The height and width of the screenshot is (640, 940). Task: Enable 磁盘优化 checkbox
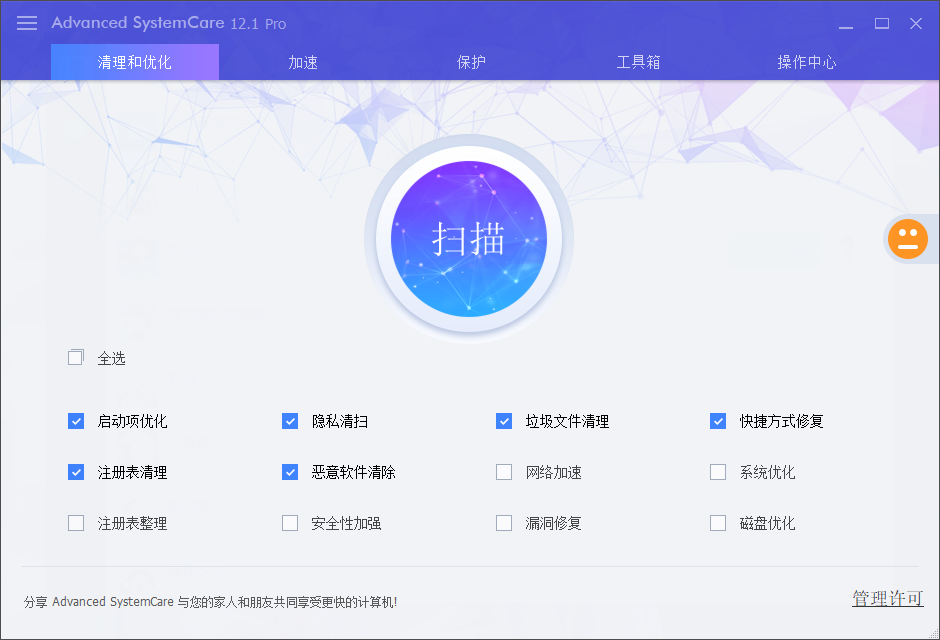[x=718, y=523]
